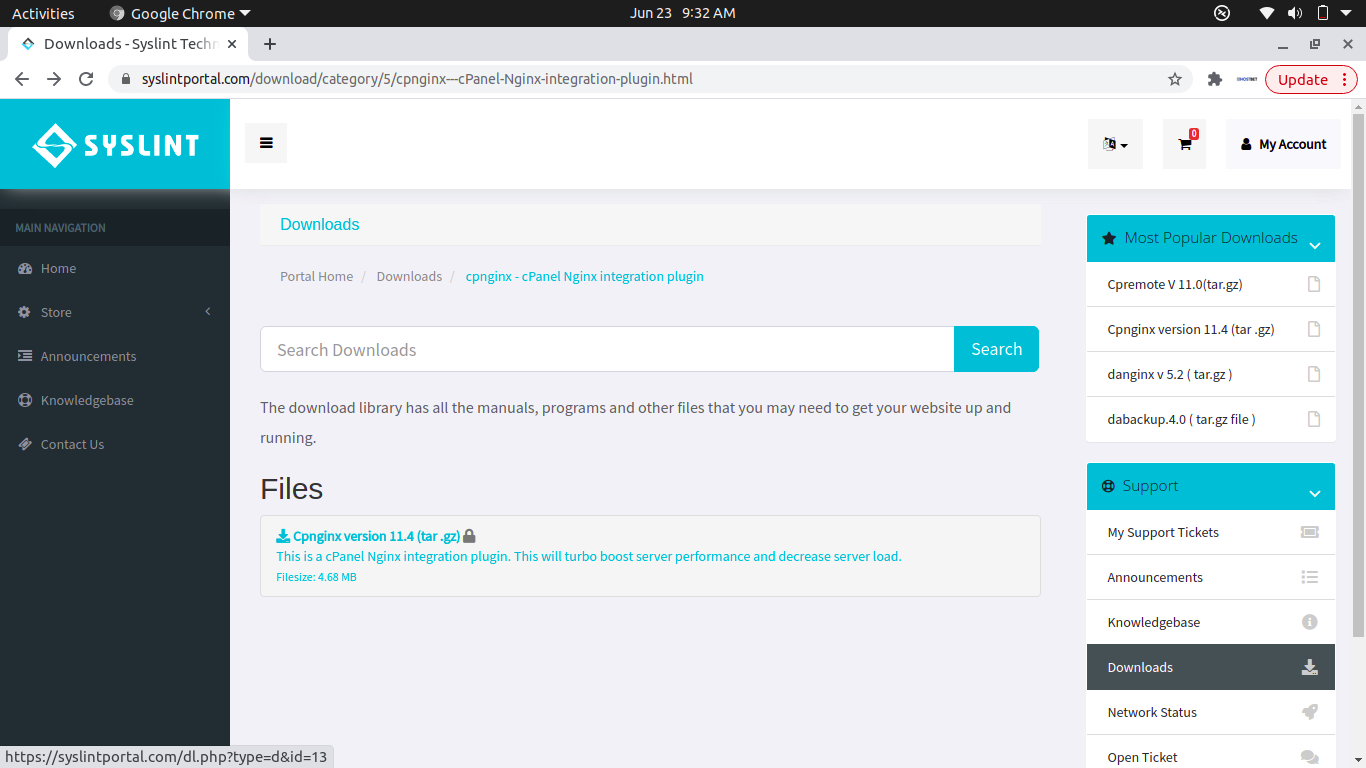
Task: Reload the page
Action: (86, 79)
